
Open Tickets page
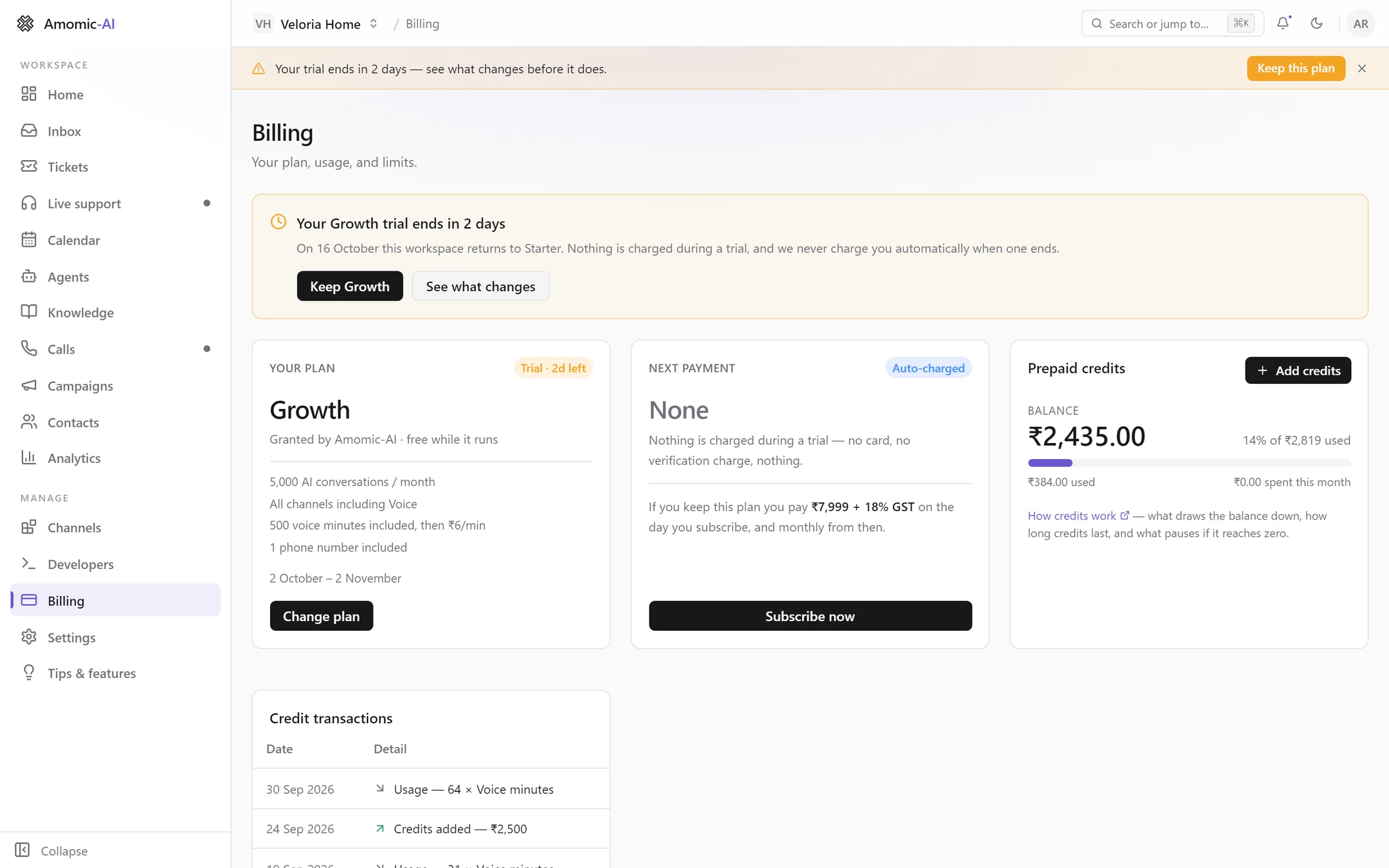(115, 167)
